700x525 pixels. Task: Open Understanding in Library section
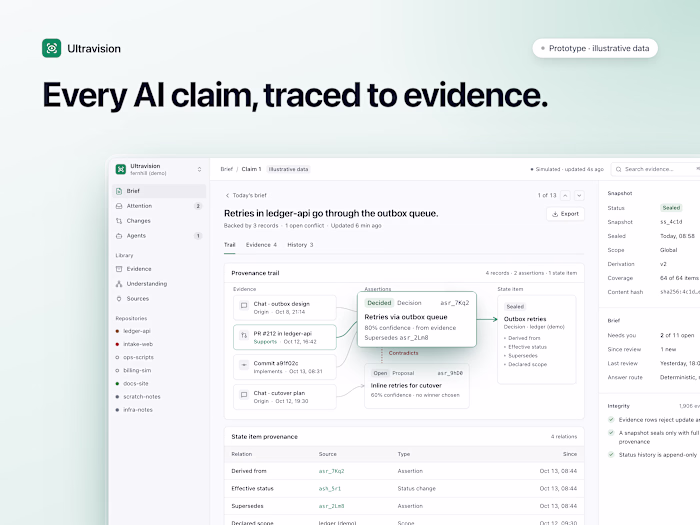click(x=159, y=283)
